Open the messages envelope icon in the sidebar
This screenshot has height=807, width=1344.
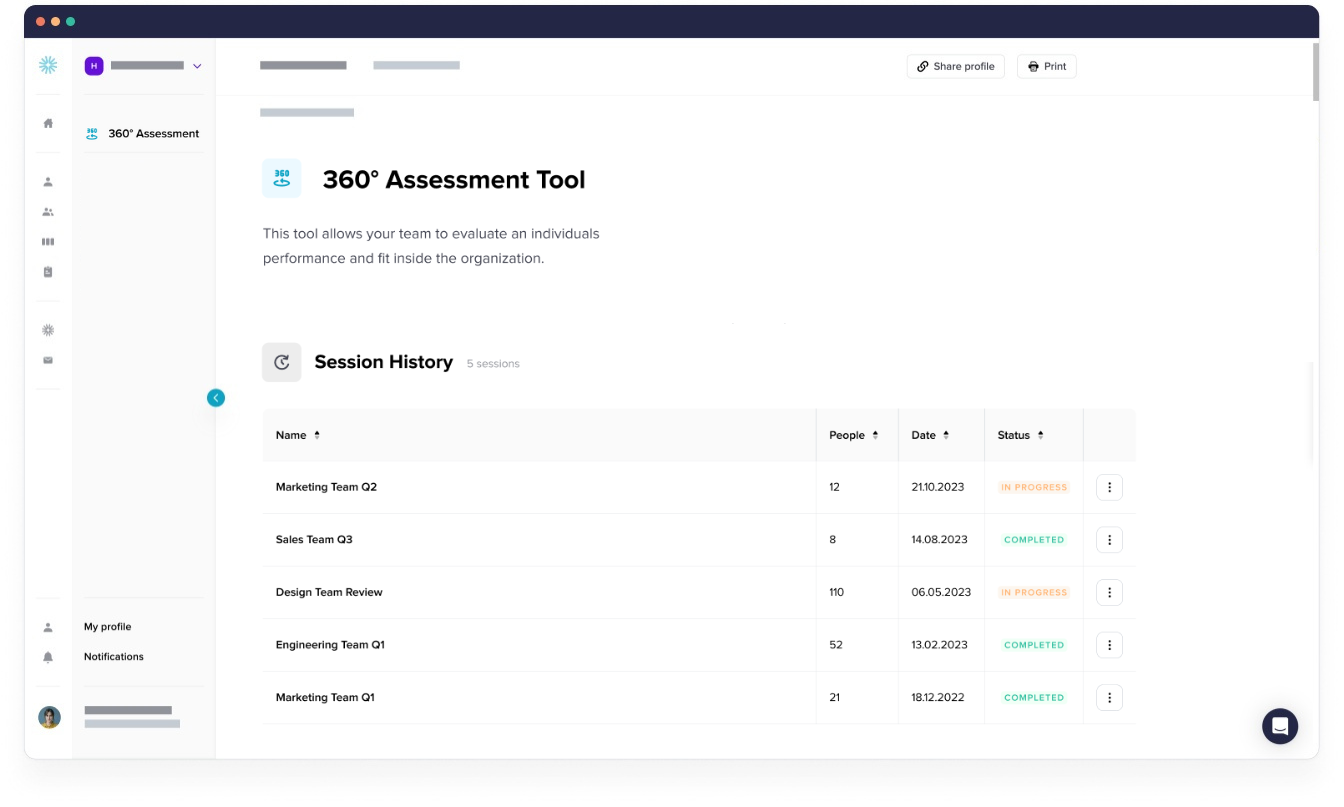47,360
